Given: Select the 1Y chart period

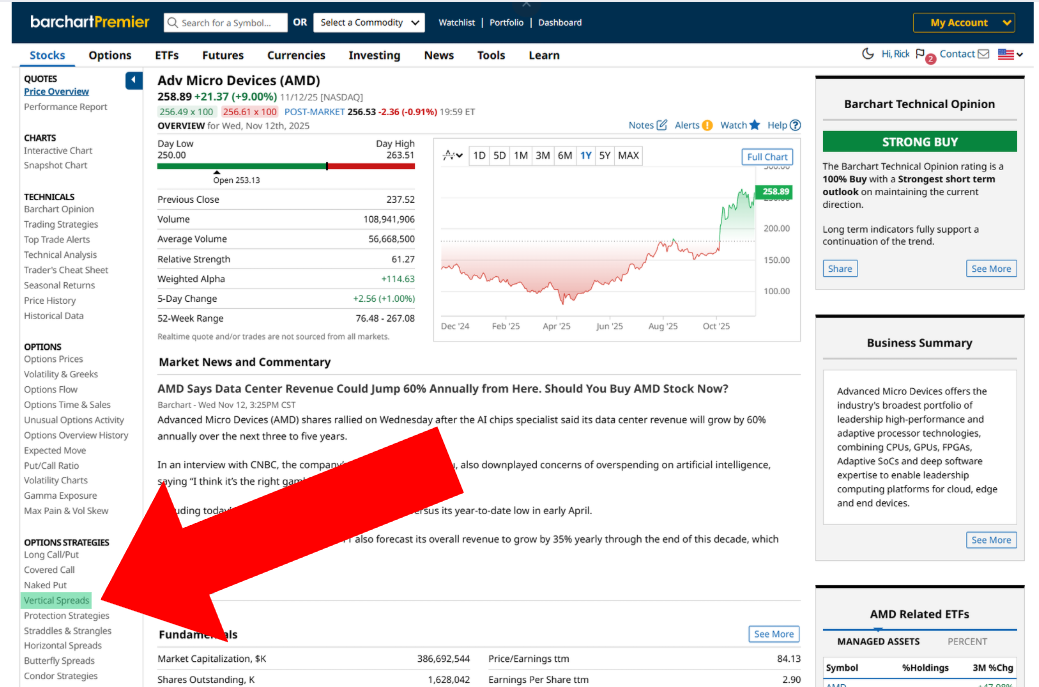Looking at the screenshot, I should point(586,156).
